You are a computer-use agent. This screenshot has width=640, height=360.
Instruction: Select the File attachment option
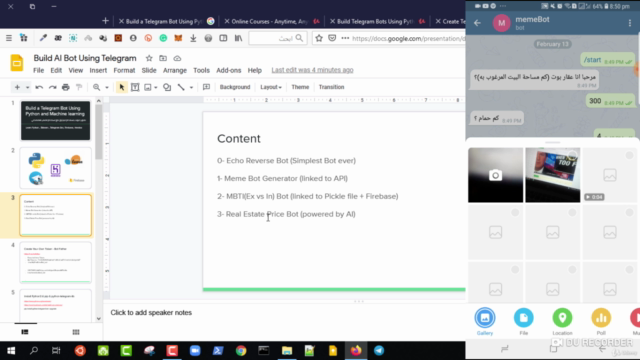(524, 322)
